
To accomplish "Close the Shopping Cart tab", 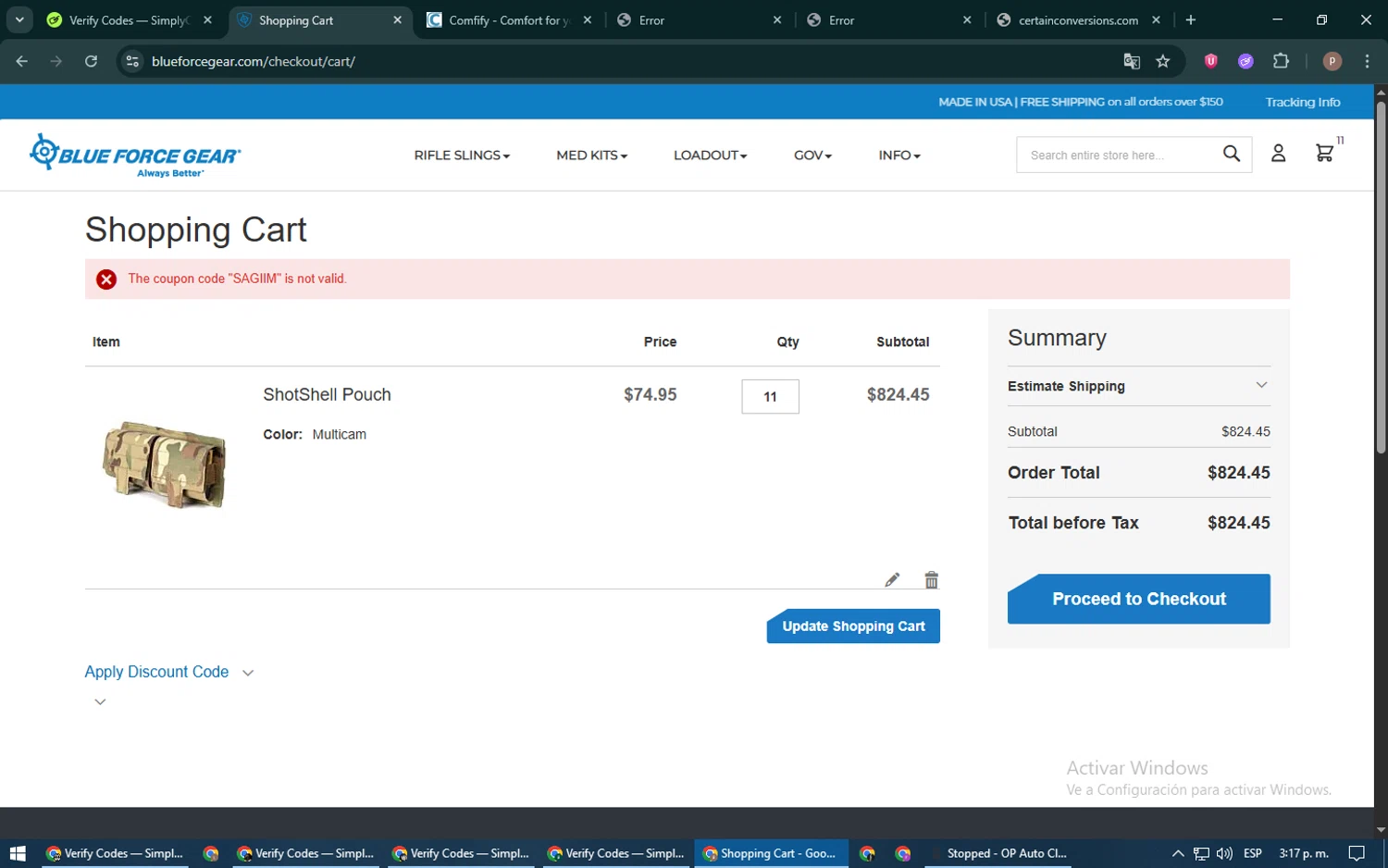I will tap(397, 19).
